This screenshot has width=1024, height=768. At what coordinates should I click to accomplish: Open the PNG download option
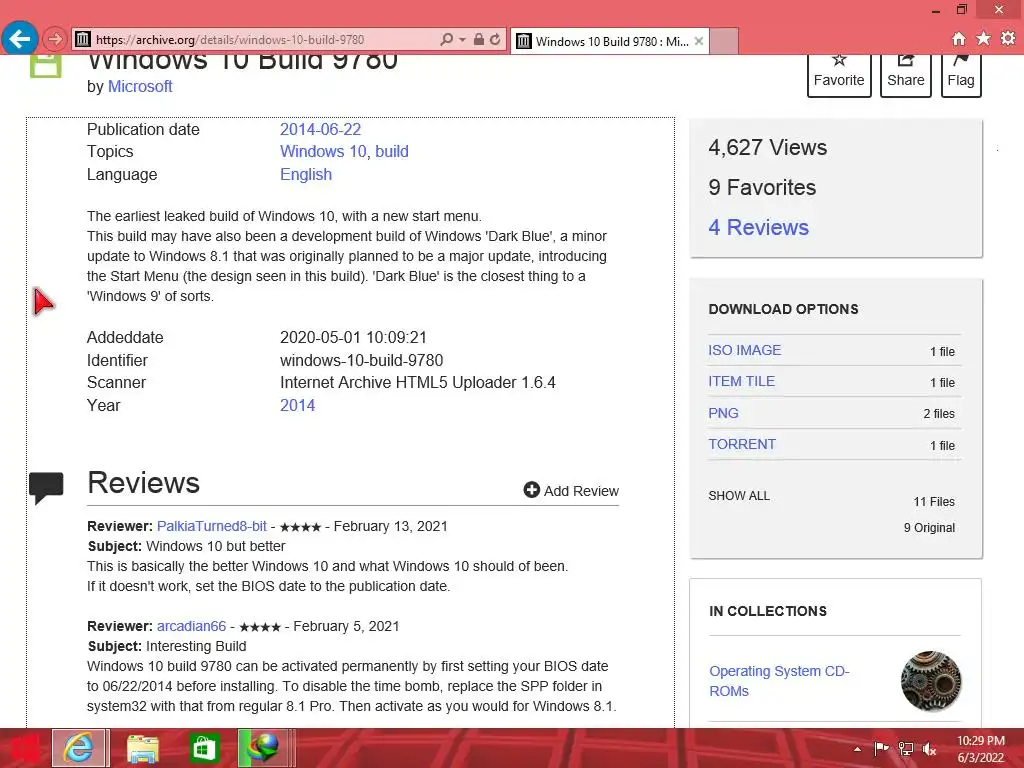[724, 413]
